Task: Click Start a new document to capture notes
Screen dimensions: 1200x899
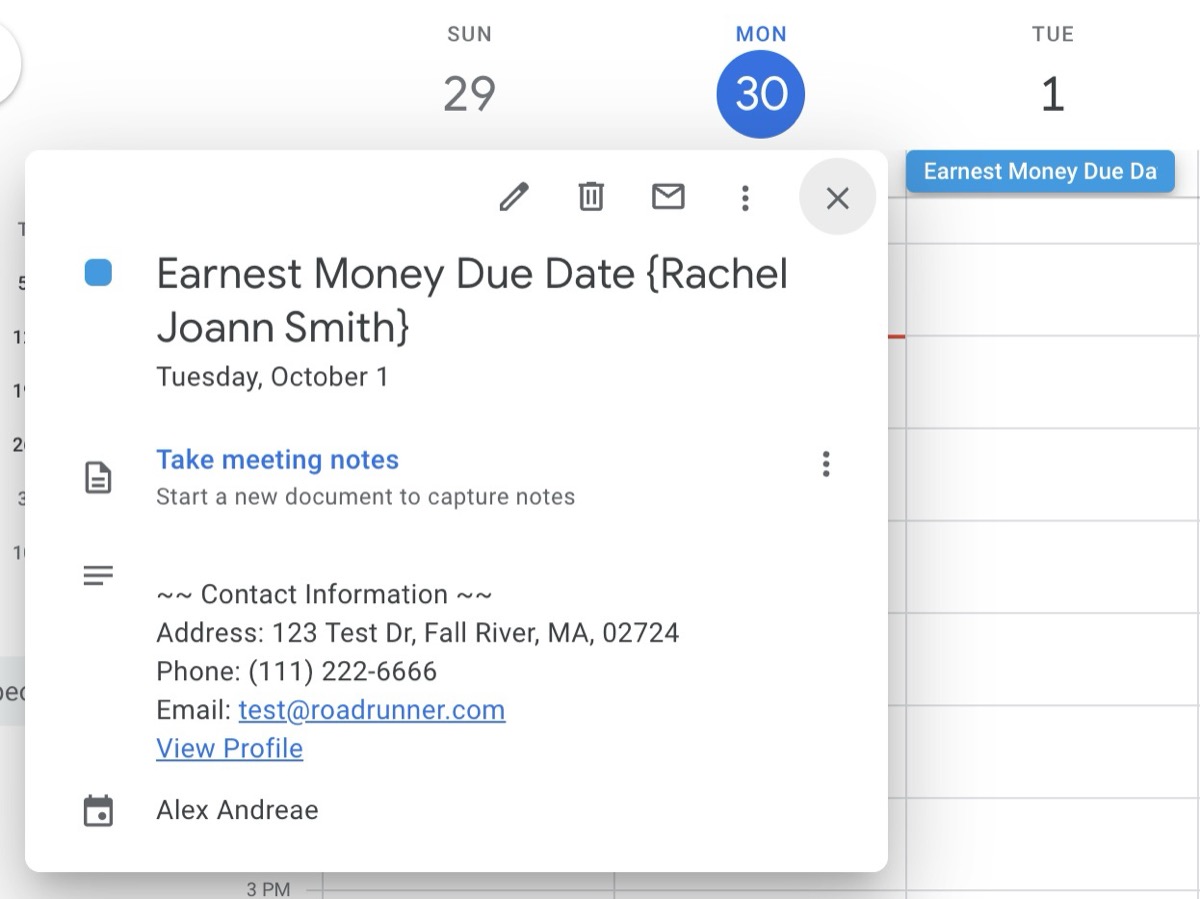Action: (x=366, y=497)
